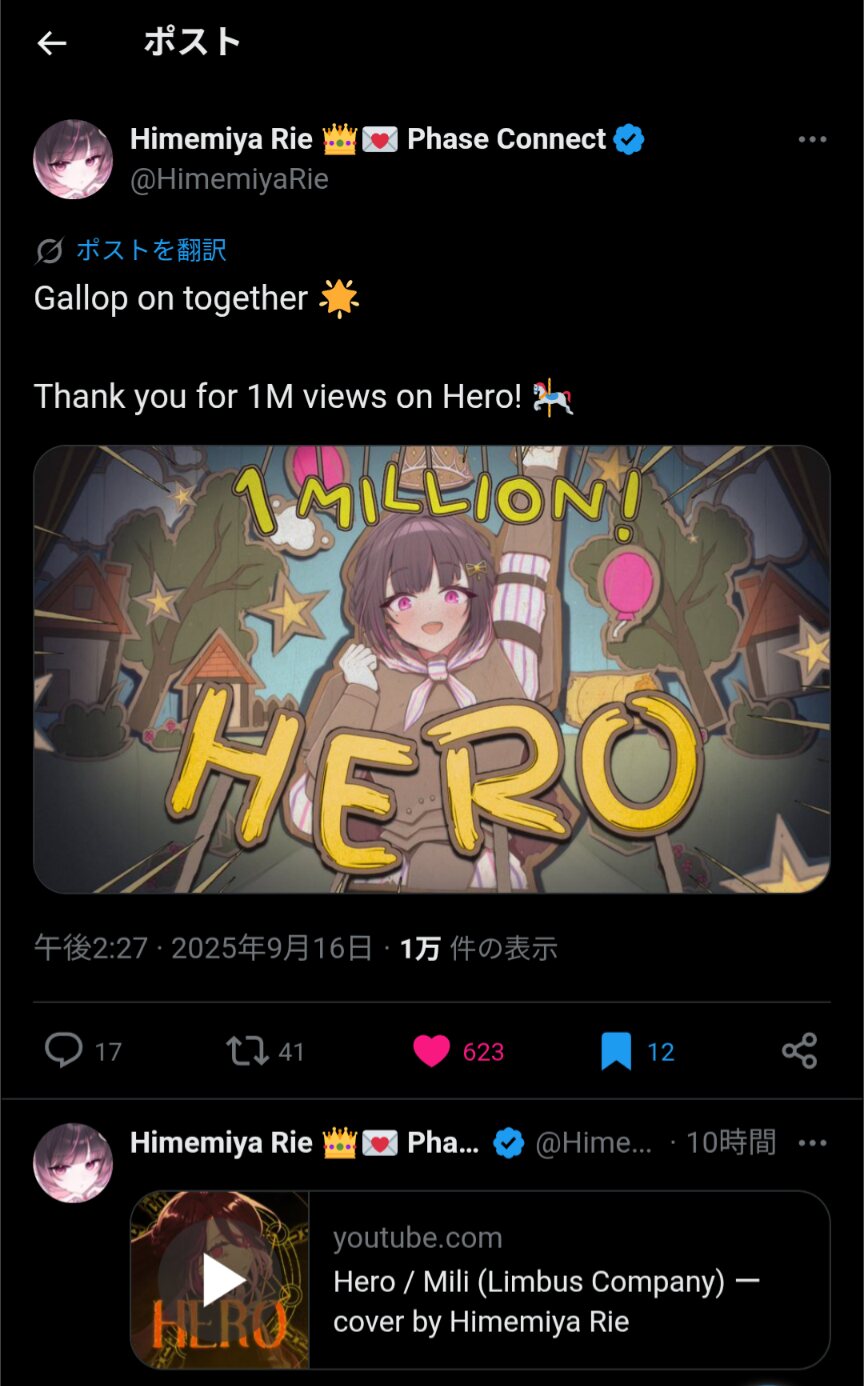
Task: Unlike the post via pink heart
Action: tap(431, 1051)
